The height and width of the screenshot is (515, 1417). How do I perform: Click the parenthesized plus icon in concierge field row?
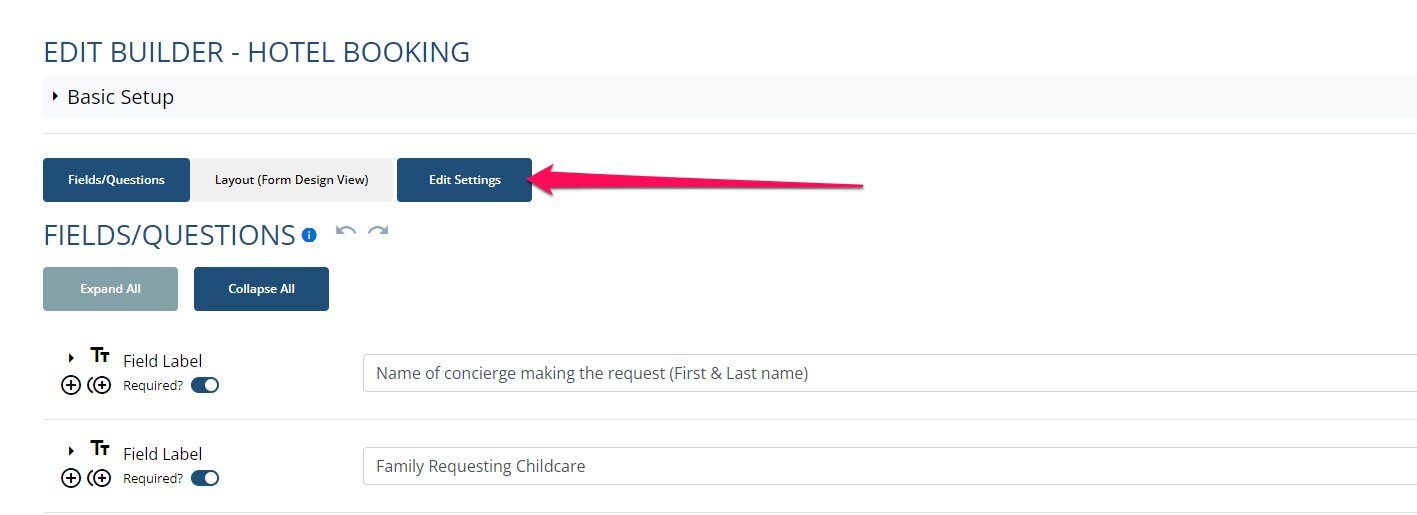(x=99, y=385)
